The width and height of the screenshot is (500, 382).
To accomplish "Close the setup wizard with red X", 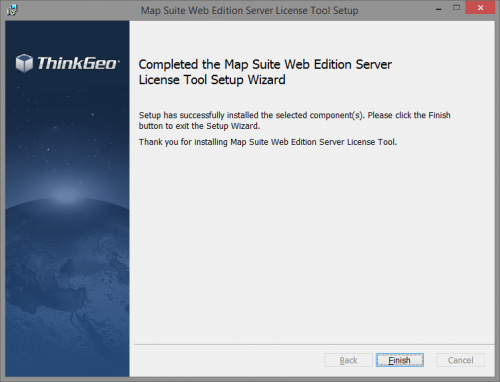I will 480,8.
